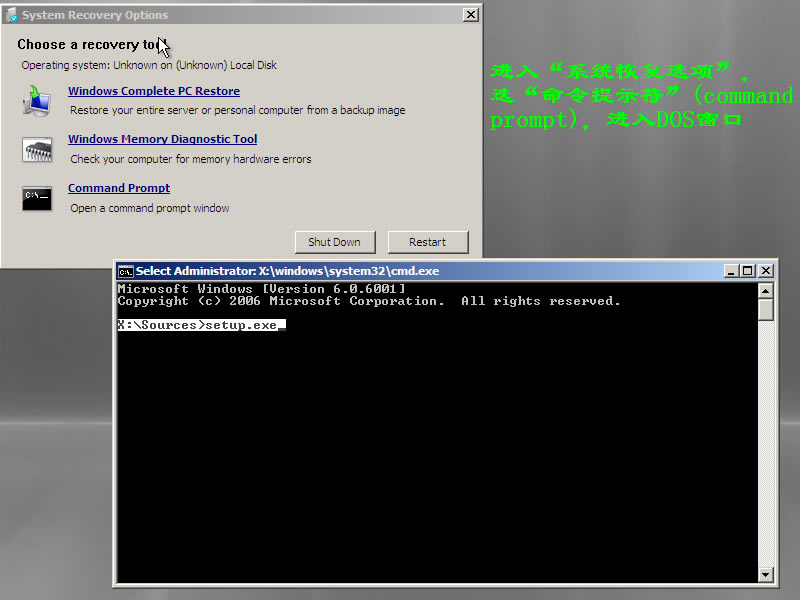Click the 'X:\Sources>setup.exe' command line
The width and height of the screenshot is (800, 600).
pos(202,325)
